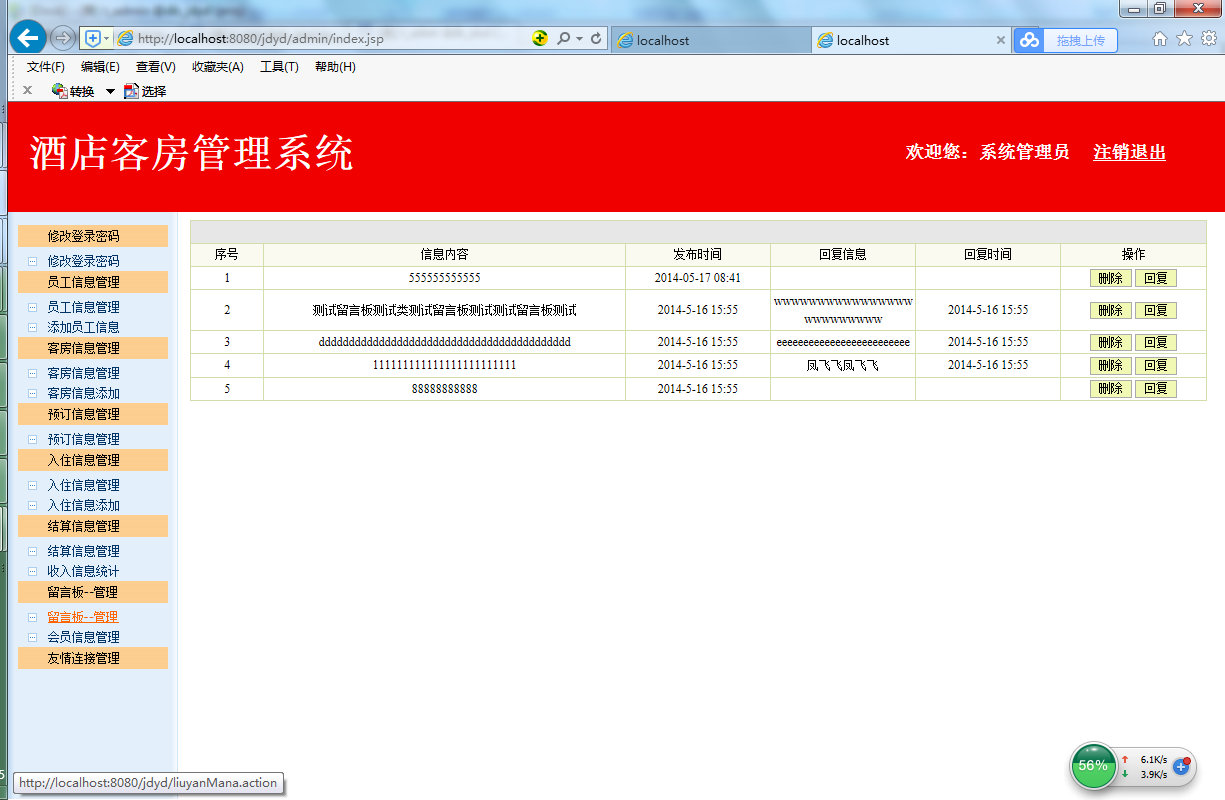
Task: Open 添加员工信息 sidebar link
Action: tap(83, 327)
